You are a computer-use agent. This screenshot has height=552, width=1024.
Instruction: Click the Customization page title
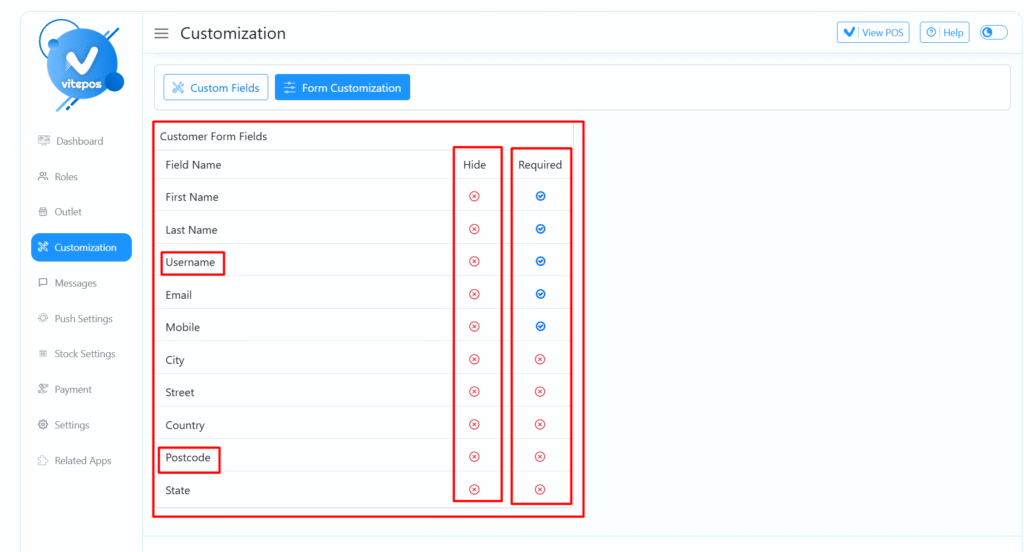[233, 33]
